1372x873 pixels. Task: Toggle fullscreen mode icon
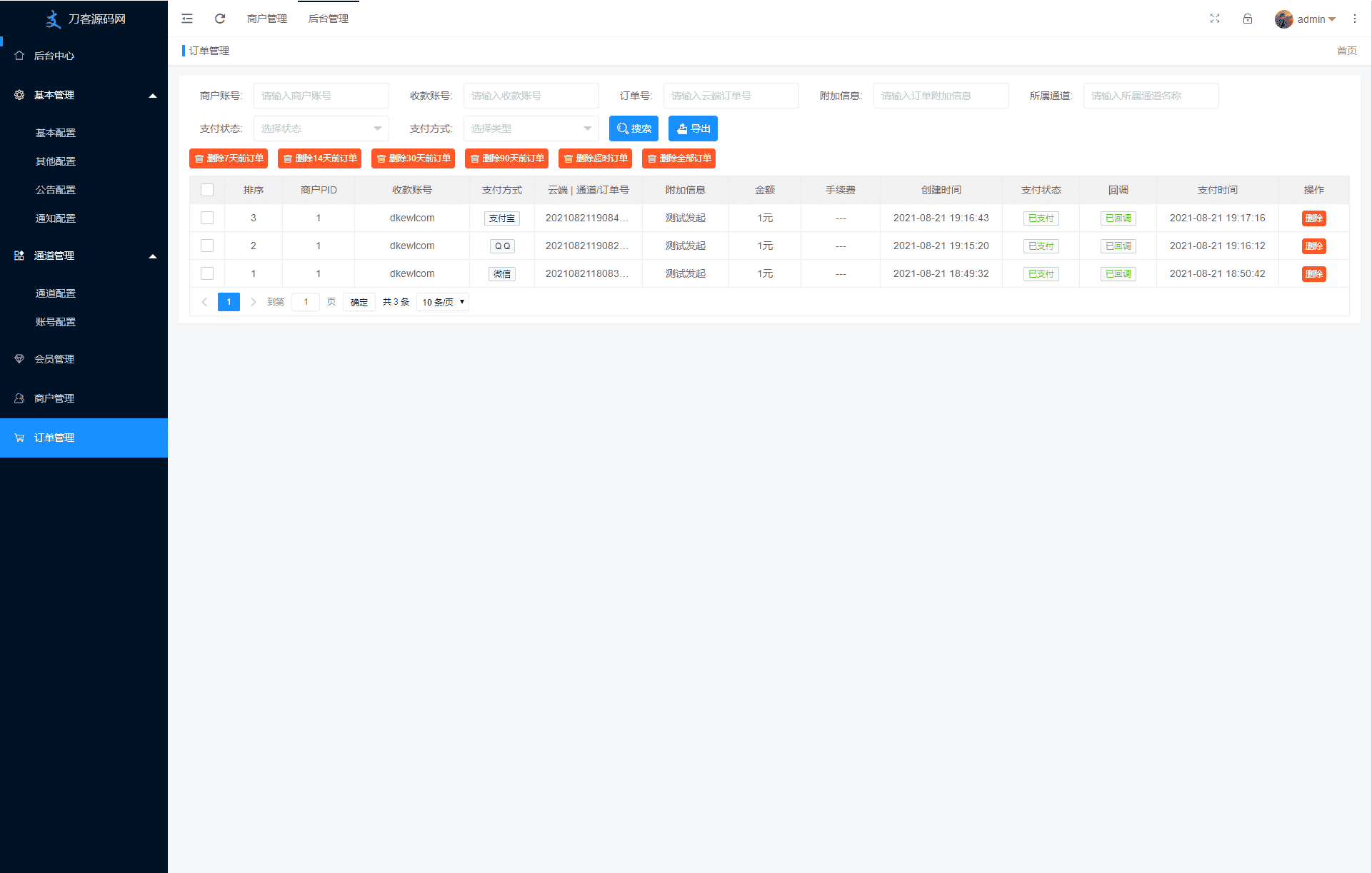[x=1215, y=19]
